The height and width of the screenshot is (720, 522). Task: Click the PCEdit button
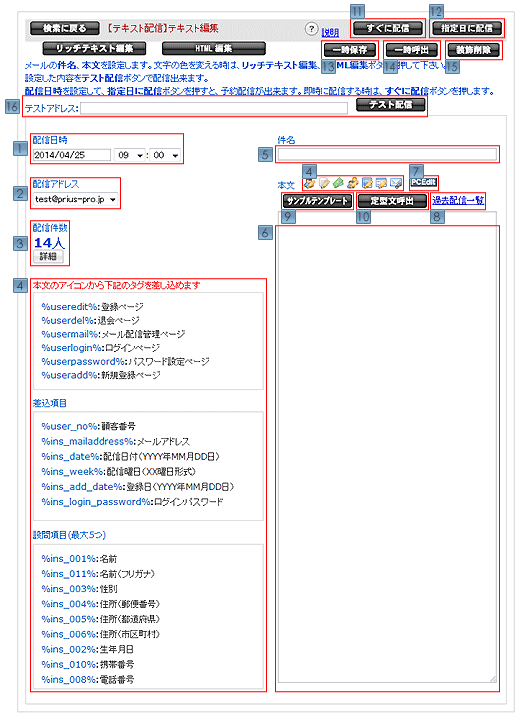click(x=423, y=182)
